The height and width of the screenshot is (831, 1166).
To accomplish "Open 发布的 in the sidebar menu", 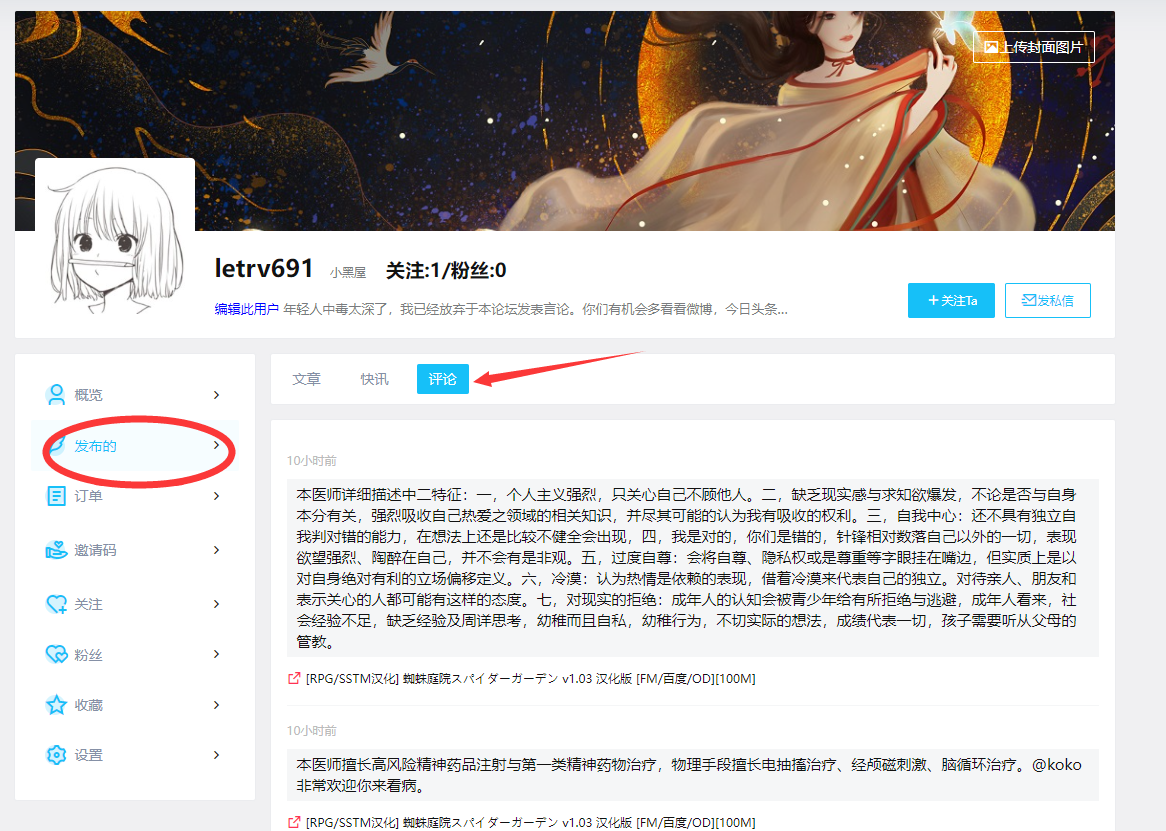I will point(135,445).
